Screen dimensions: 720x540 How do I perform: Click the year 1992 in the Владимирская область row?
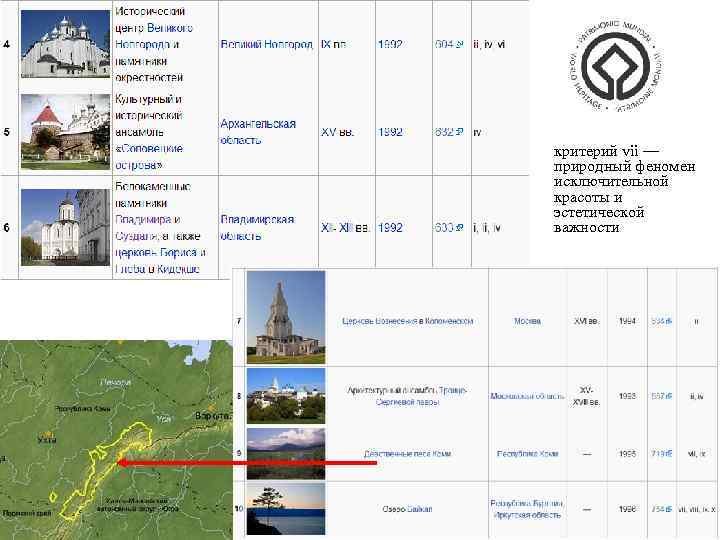(x=390, y=228)
